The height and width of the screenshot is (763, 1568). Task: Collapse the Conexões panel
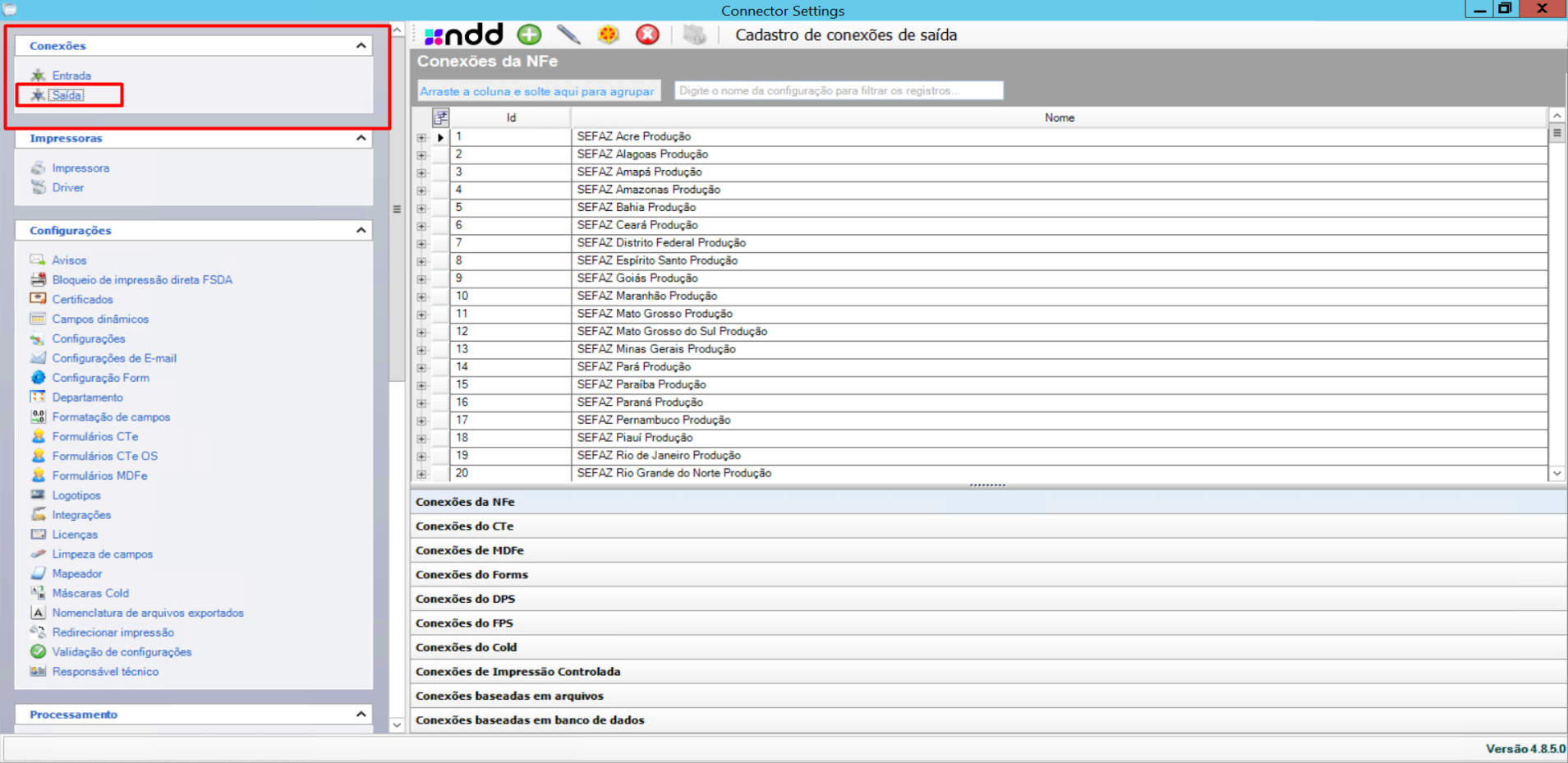(x=361, y=46)
